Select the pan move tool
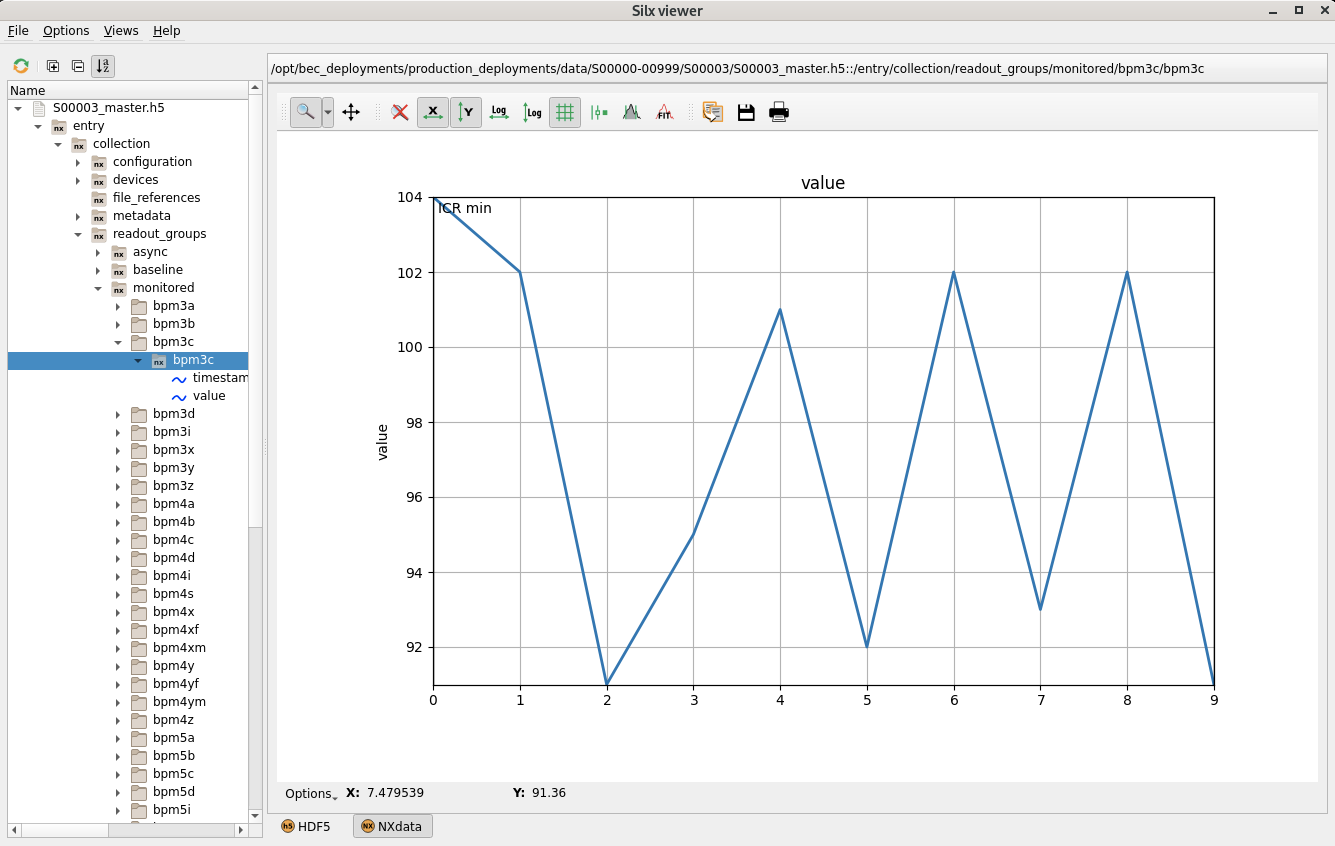Screen dimensions: 1335x846 (351, 112)
